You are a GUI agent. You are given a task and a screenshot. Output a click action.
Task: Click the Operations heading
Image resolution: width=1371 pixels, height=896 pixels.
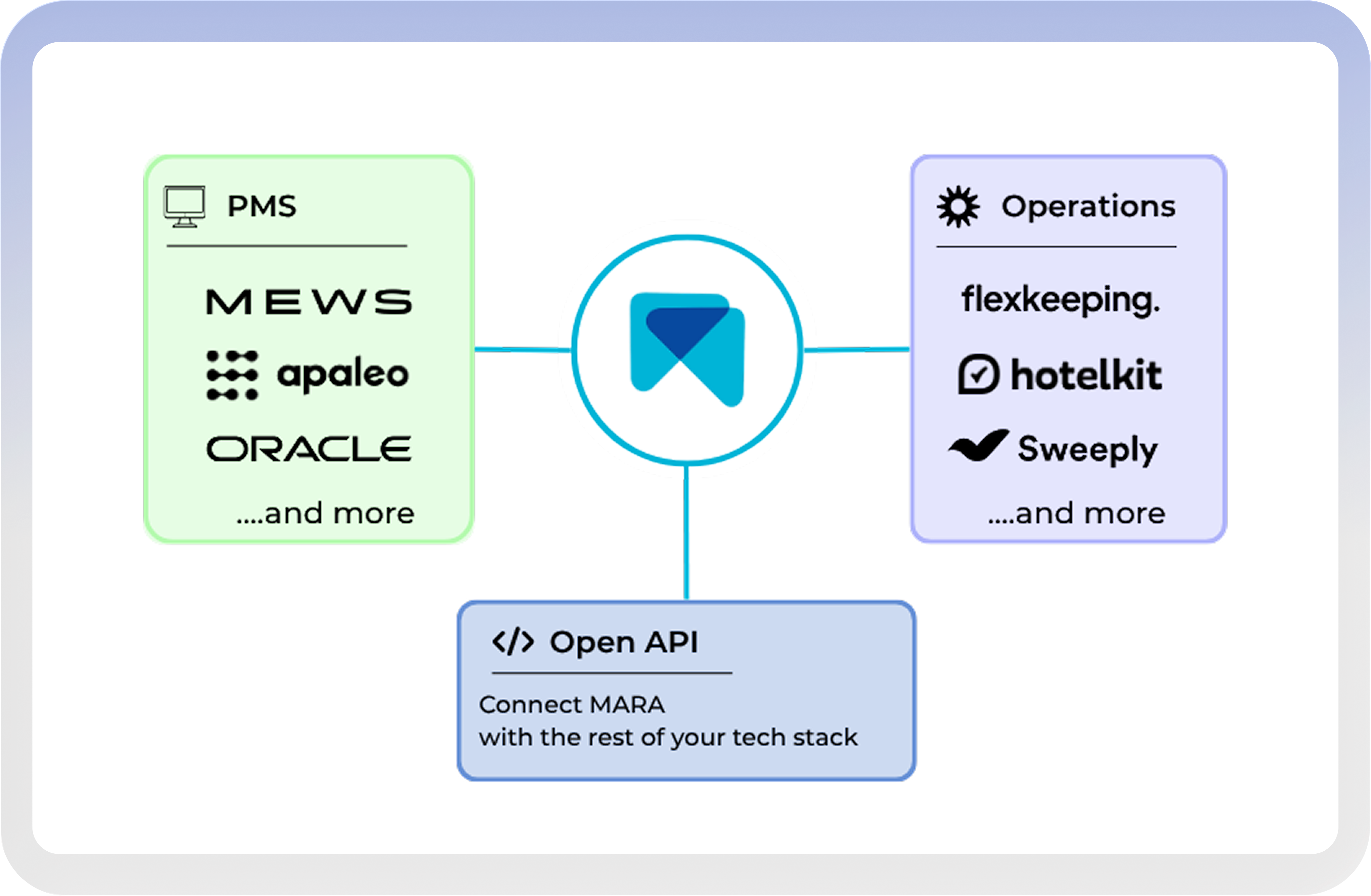point(1089,207)
